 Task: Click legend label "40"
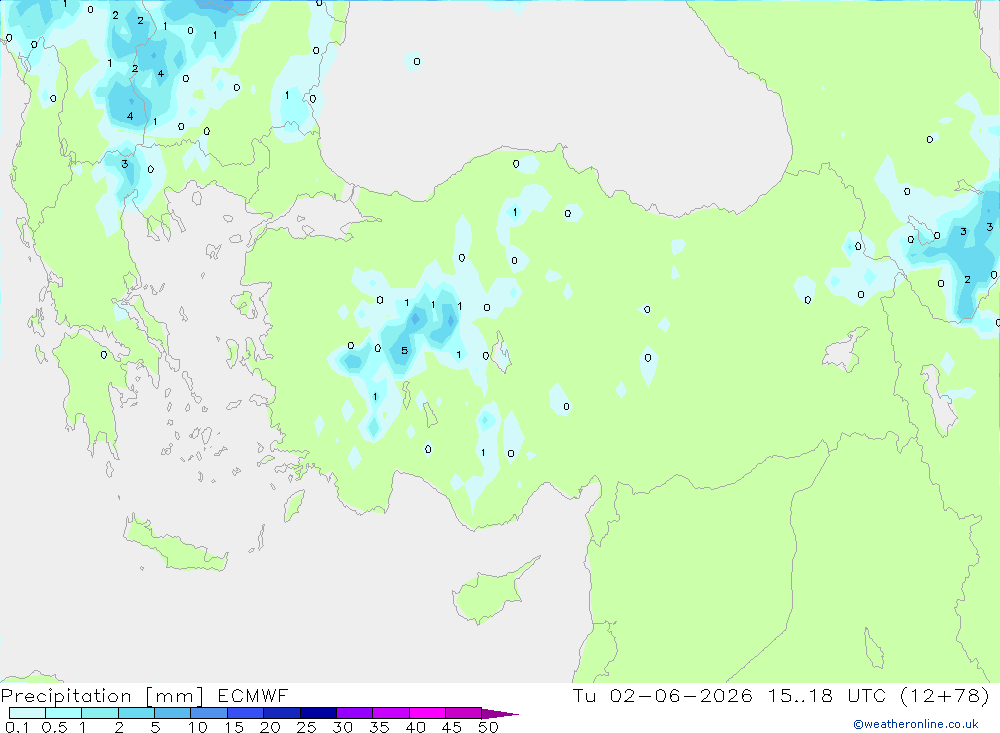point(415,727)
